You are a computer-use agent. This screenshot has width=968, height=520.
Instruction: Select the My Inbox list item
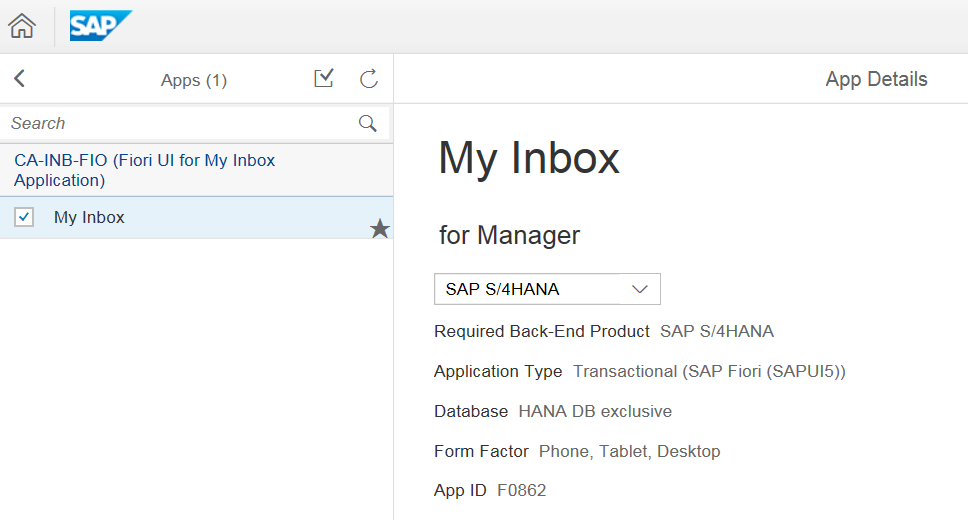point(196,217)
